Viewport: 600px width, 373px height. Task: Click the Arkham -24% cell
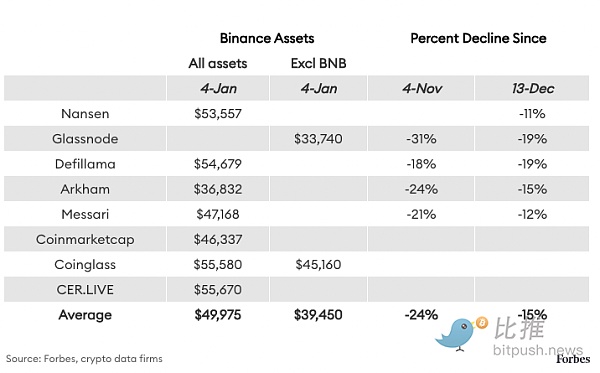point(421,189)
